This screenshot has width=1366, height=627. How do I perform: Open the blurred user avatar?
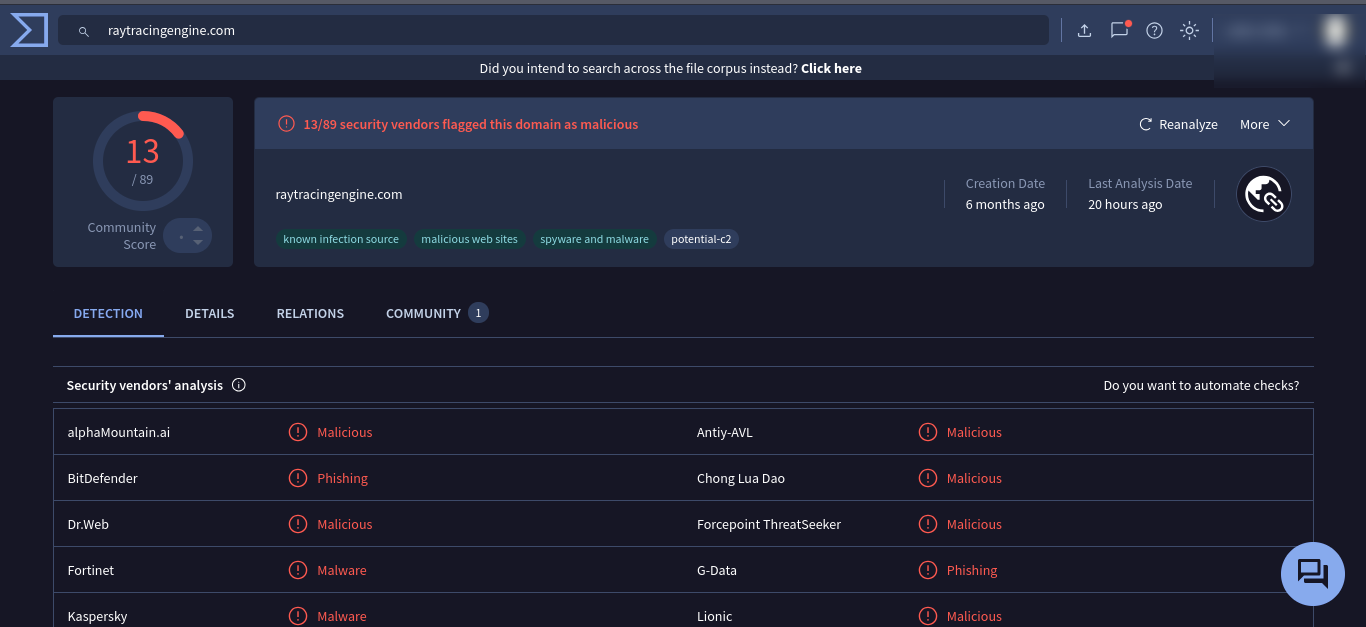click(1335, 31)
